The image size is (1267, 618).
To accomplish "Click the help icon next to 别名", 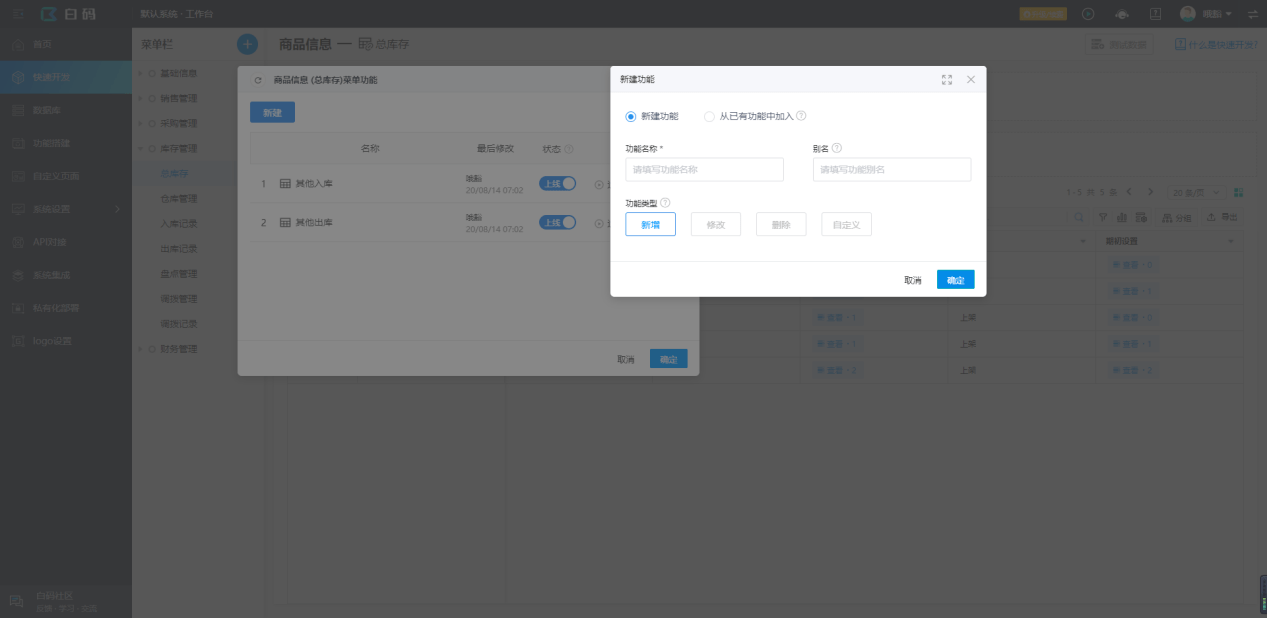I will [x=837, y=148].
